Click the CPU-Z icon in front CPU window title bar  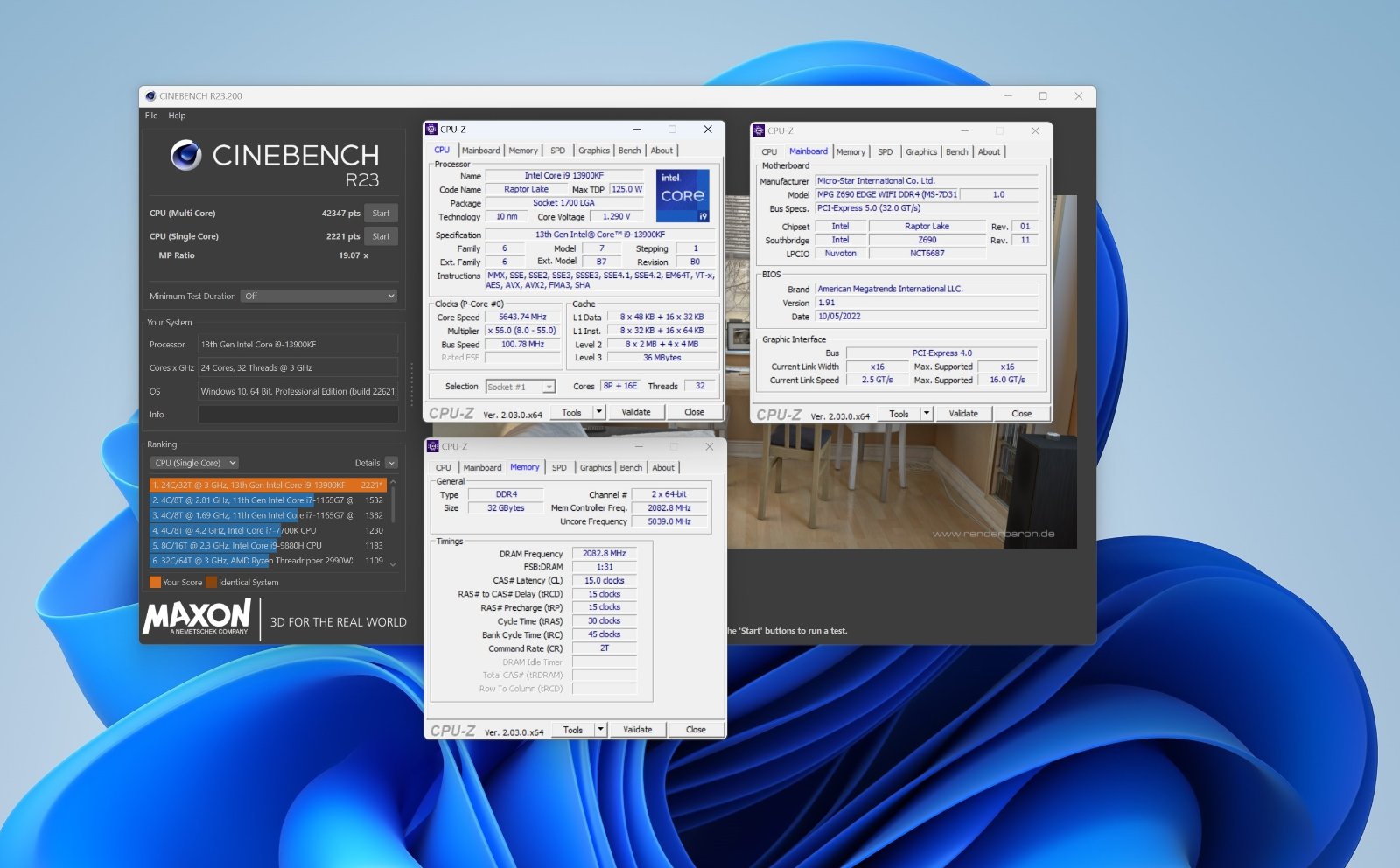(431, 129)
